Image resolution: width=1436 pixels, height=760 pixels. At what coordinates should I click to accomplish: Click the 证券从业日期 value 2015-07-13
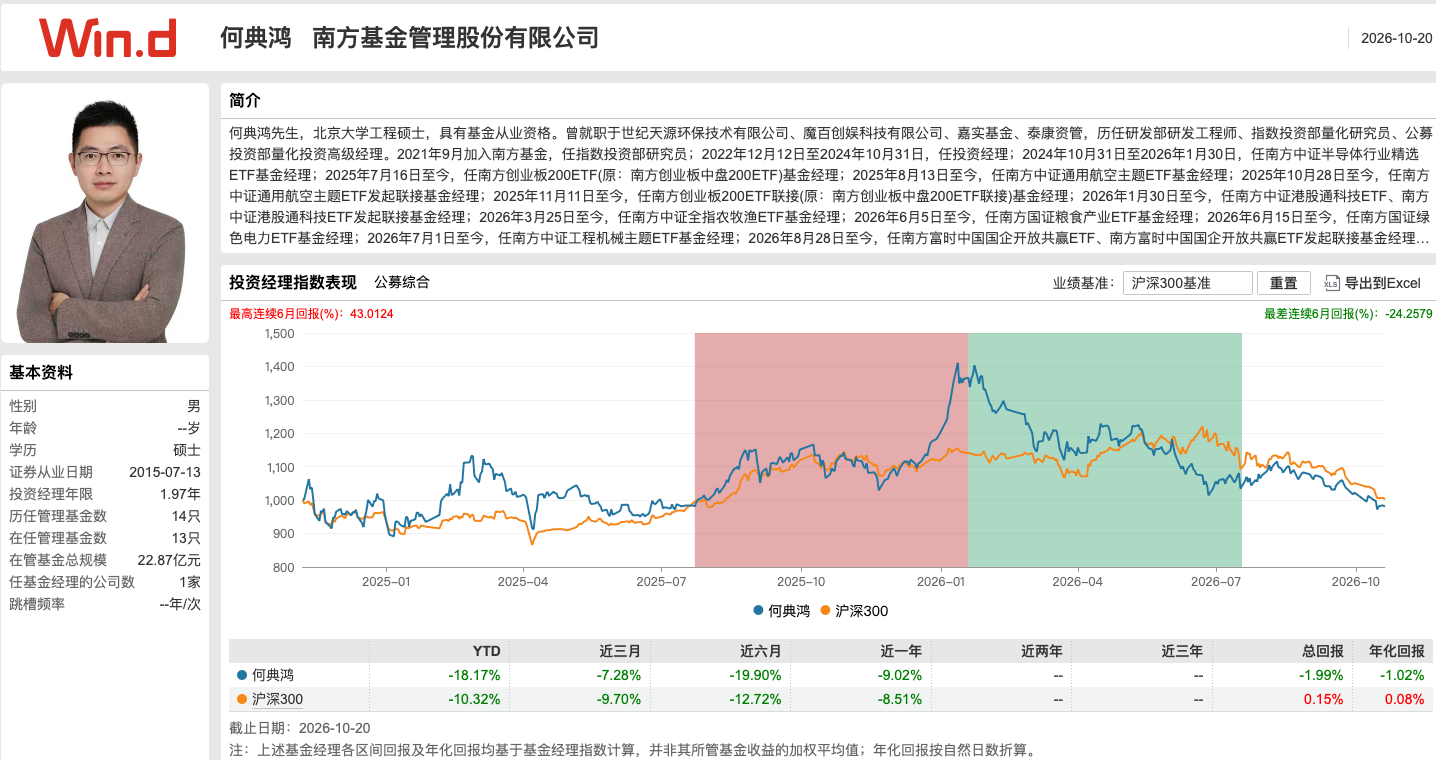[x=165, y=472]
